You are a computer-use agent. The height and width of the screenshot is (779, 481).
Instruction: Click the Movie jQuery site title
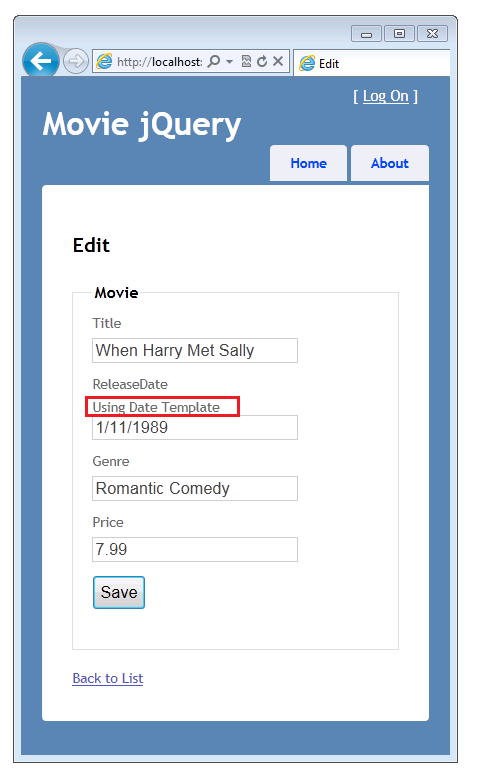click(x=142, y=125)
